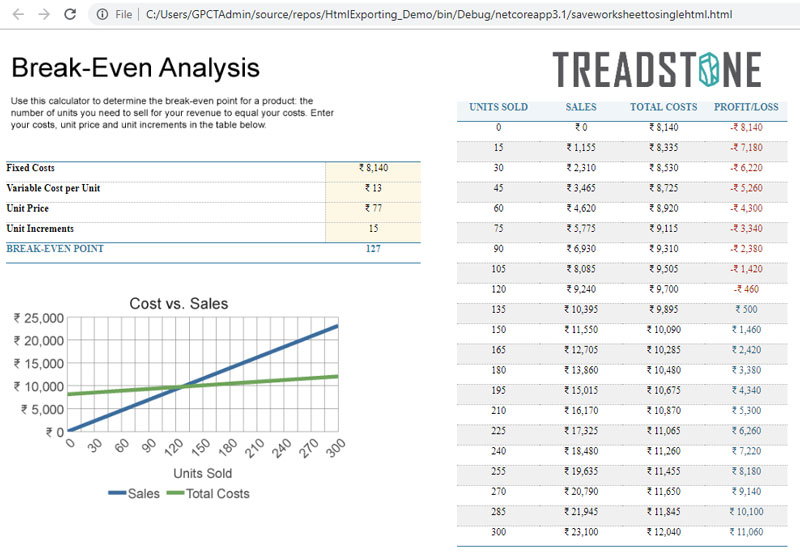Screen dimensions: 800x560
Task: Select the Fixed Costs value ₹ 8,140
Action: pyautogui.click(x=373, y=168)
